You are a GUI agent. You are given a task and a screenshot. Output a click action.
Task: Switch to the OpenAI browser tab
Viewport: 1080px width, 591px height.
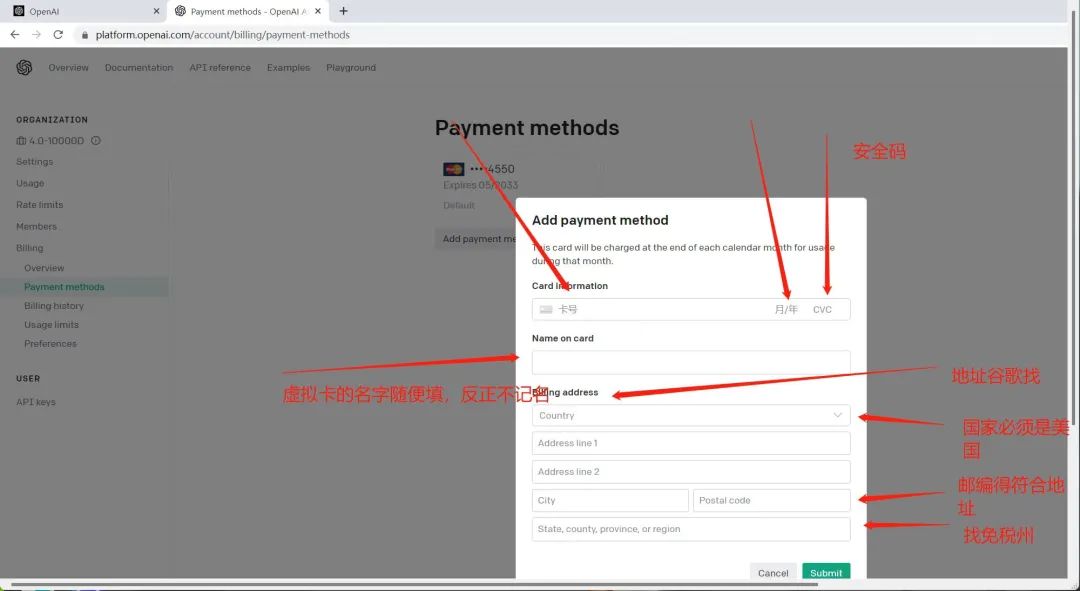tap(84, 11)
